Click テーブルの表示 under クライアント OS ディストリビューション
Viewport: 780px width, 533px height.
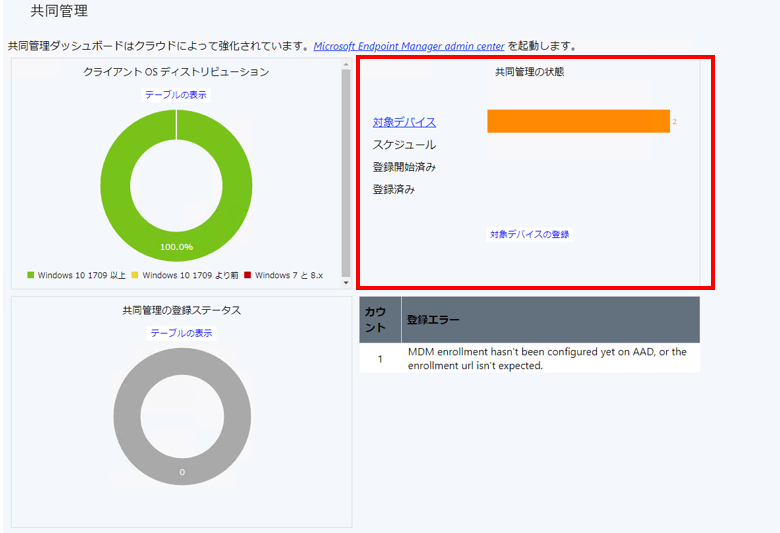(176, 94)
